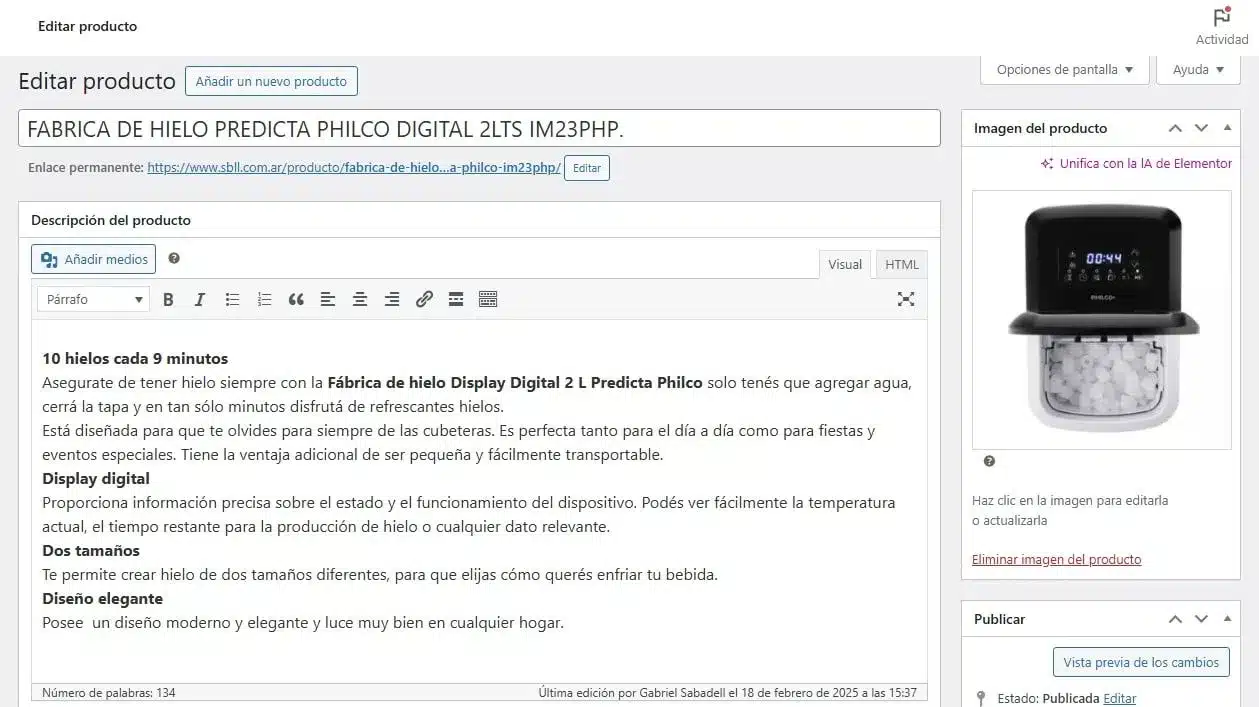Toggle bold formatting in the editor toolbar
This screenshot has height=707, width=1259.
[168, 299]
